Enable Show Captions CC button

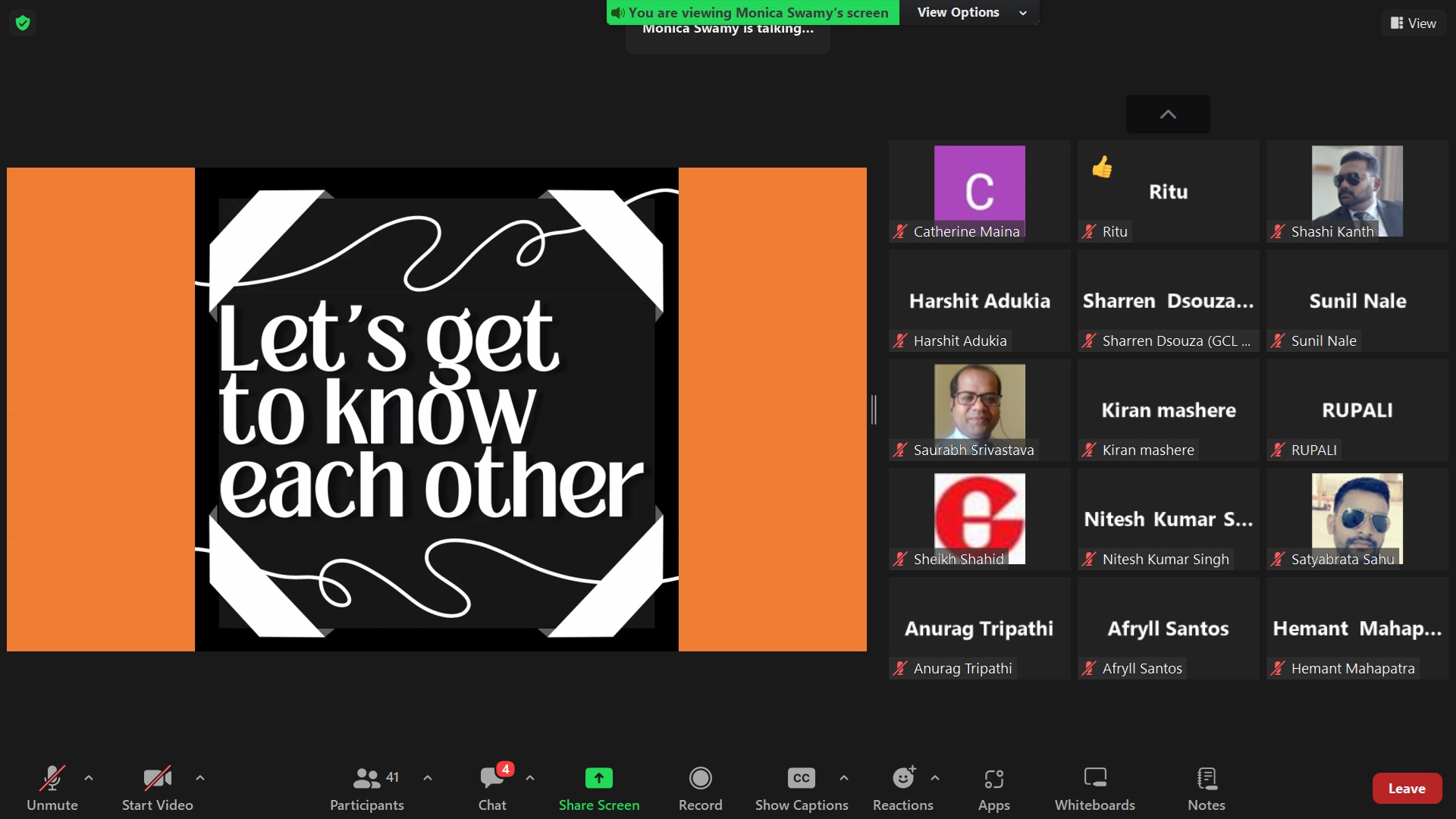tap(801, 779)
